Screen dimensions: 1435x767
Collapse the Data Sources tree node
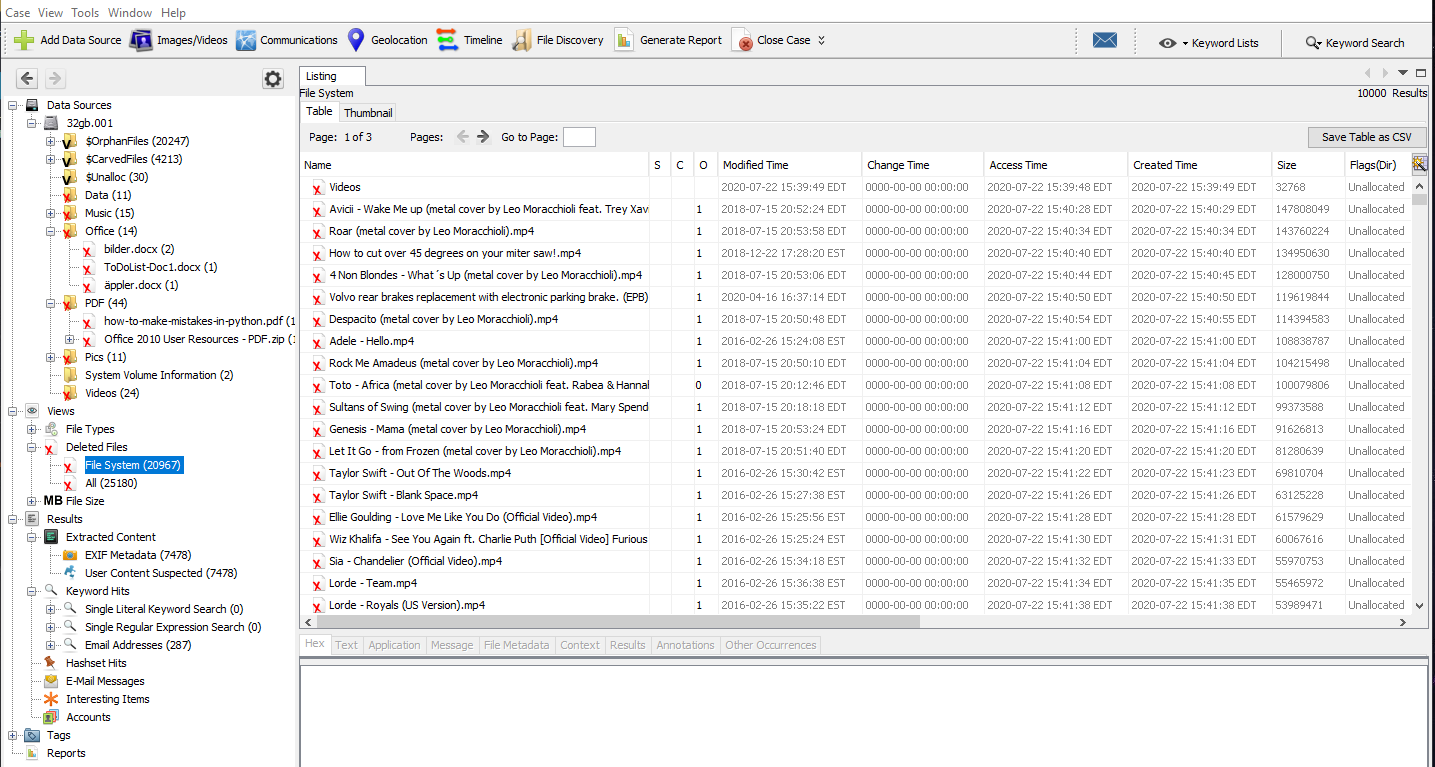13,105
